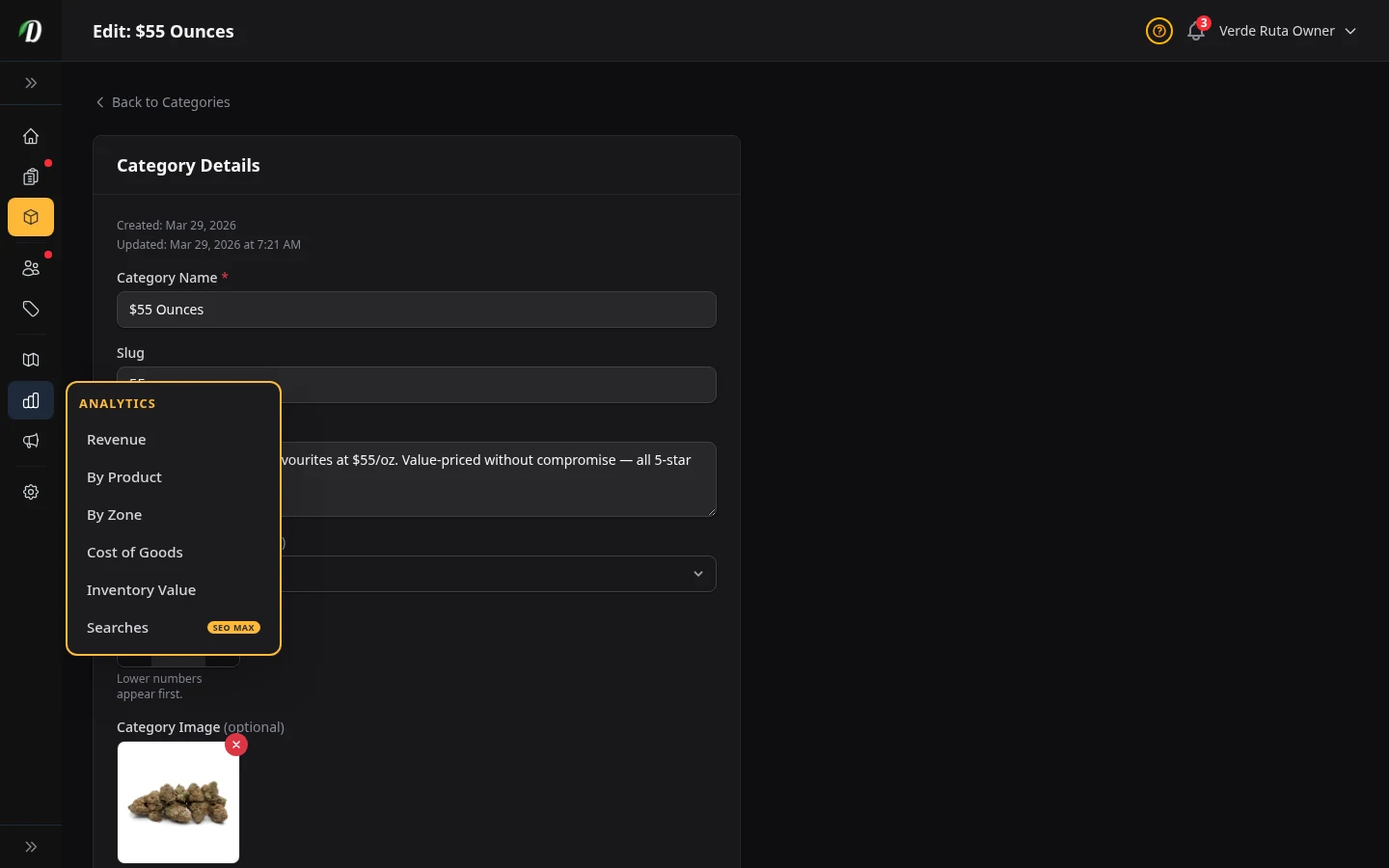Open Searches with the SEO MAX badge
Viewport: 1389px width, 868px height.
point(118,628)
